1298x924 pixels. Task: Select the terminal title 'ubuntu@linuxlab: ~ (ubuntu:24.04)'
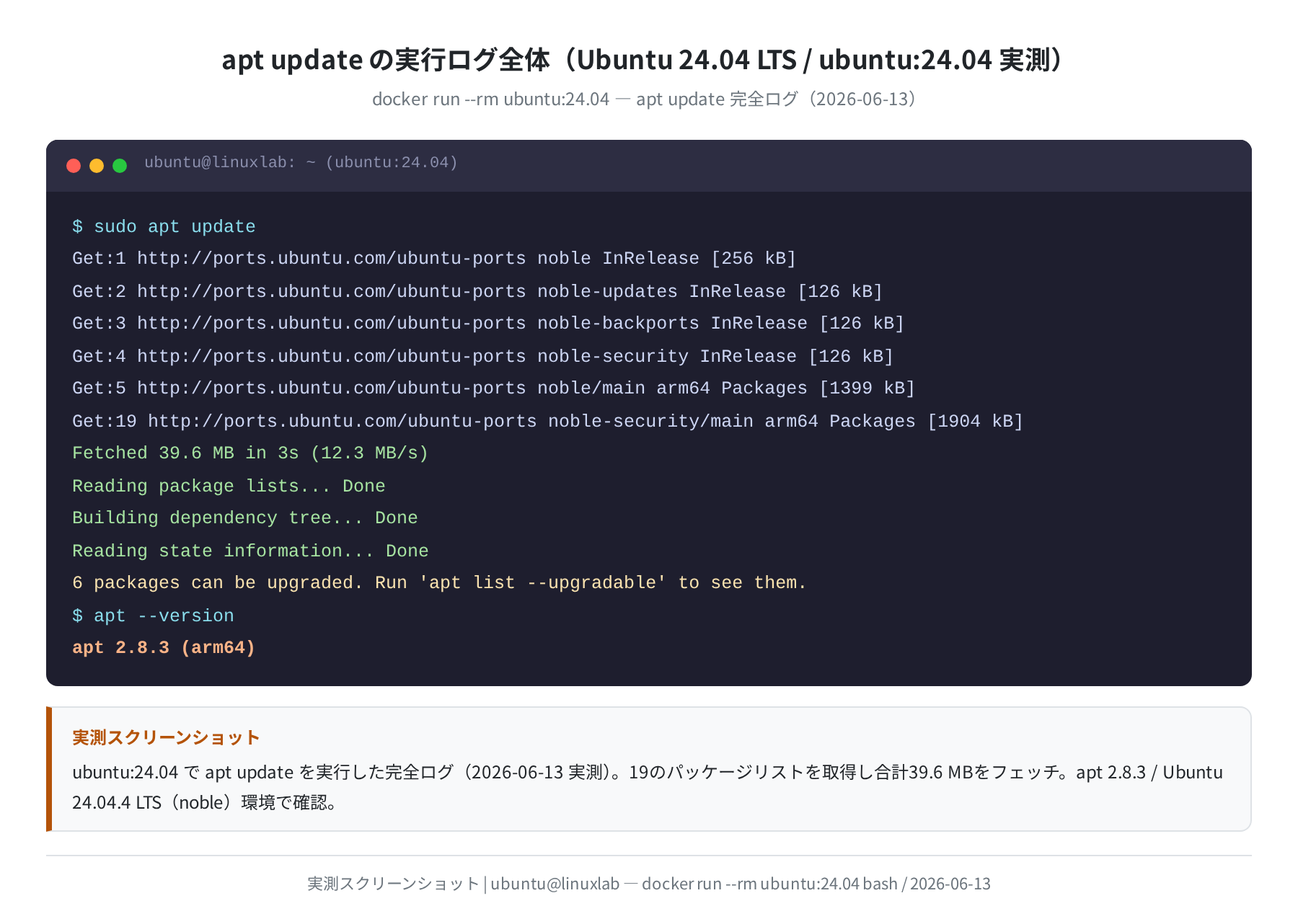301,163
